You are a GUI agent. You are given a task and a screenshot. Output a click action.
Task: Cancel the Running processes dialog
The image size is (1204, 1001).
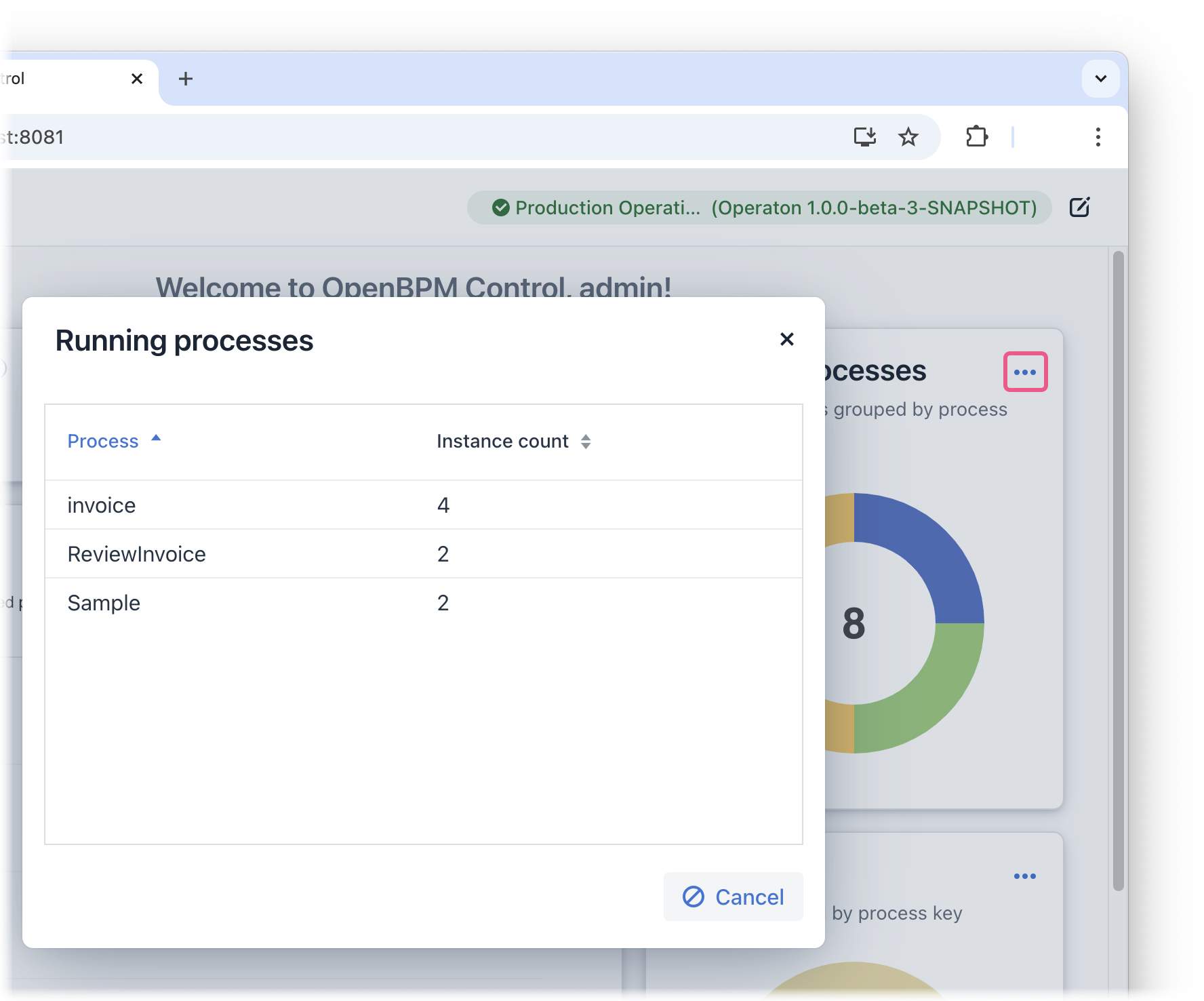coord(733,897)
